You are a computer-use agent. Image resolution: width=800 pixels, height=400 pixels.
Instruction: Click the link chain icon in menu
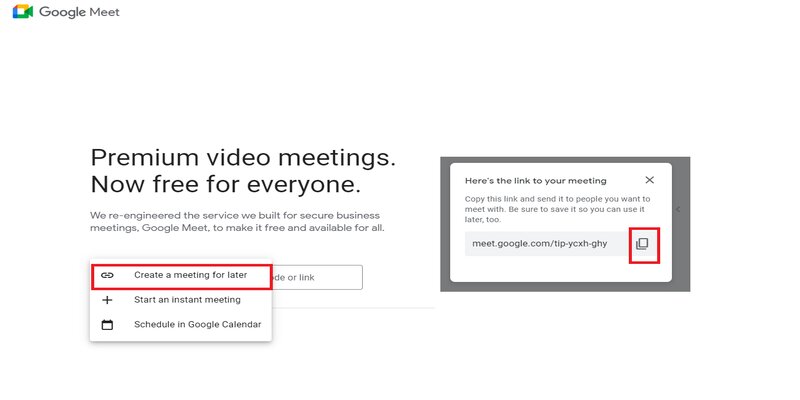point(107,276)
